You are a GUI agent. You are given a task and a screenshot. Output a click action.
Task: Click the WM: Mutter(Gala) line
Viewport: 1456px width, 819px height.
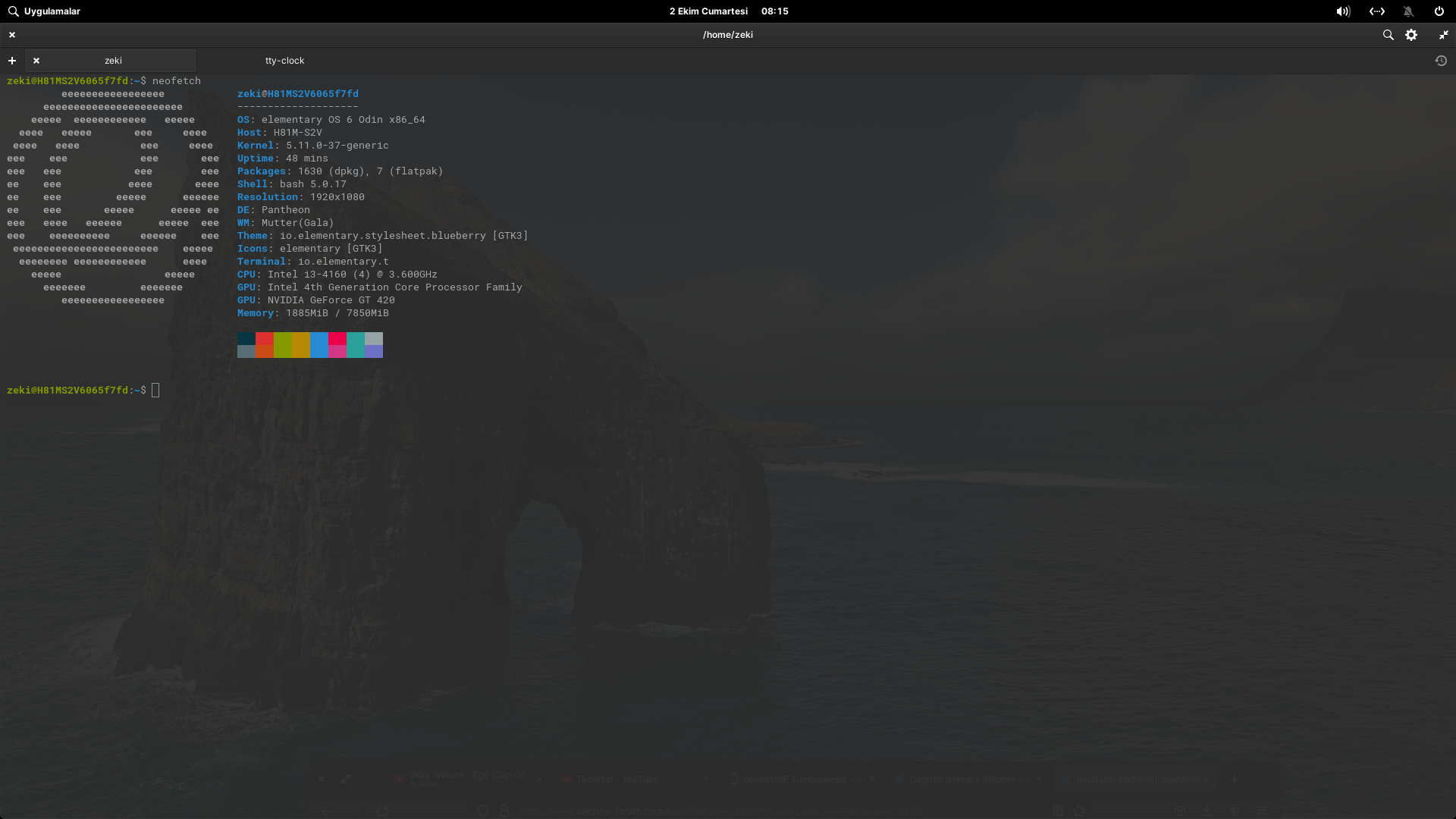coord(286,223)
